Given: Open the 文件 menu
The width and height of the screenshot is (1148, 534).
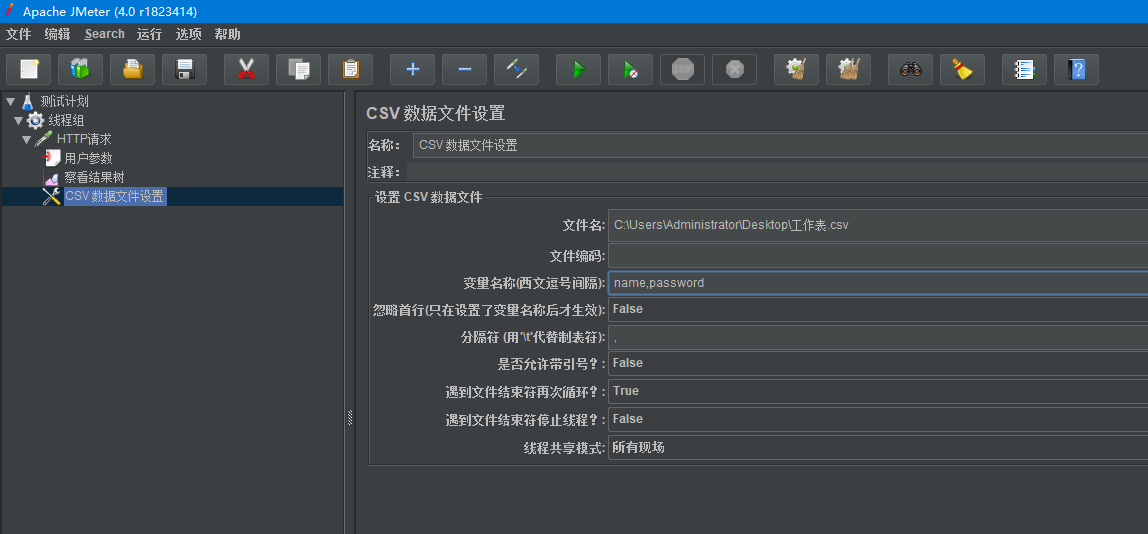Looking at the screenshot, I should 18,34.
